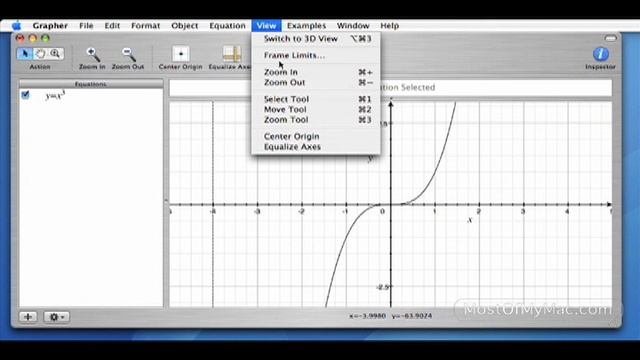Select the y=x³ equation row

[91, 96]
